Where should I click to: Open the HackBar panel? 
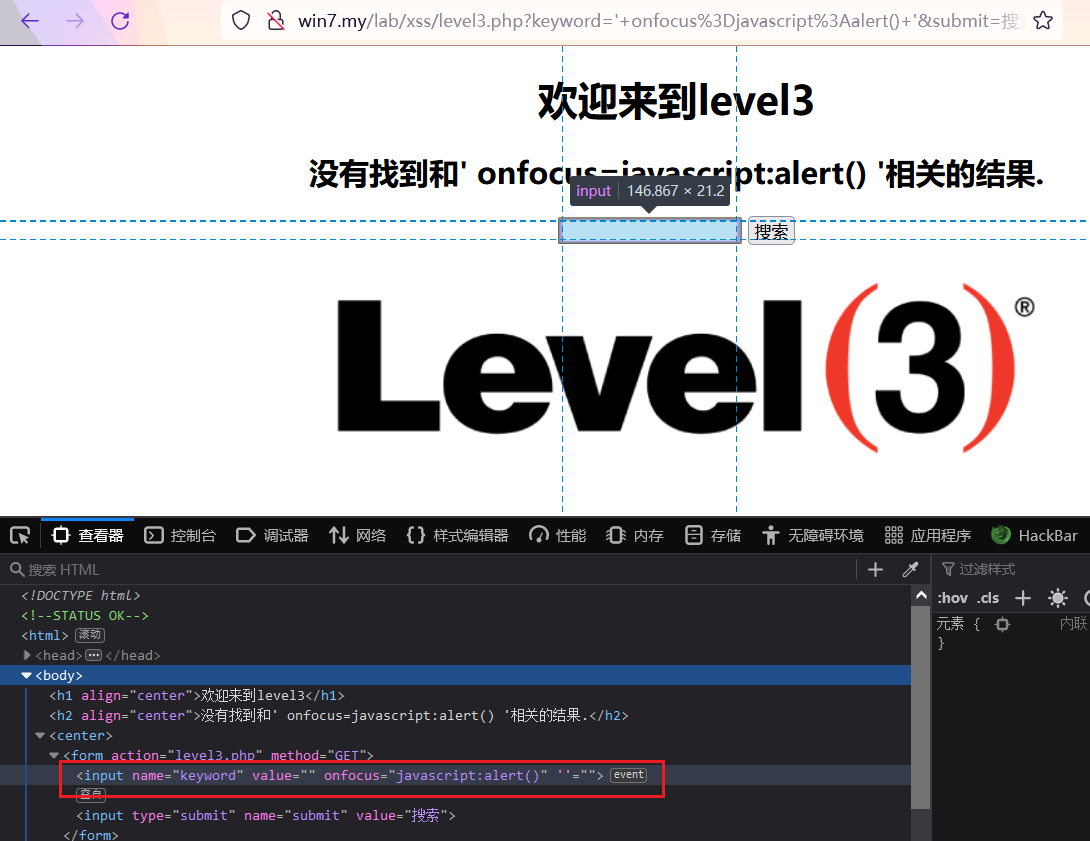click(x=1035, y=535)
